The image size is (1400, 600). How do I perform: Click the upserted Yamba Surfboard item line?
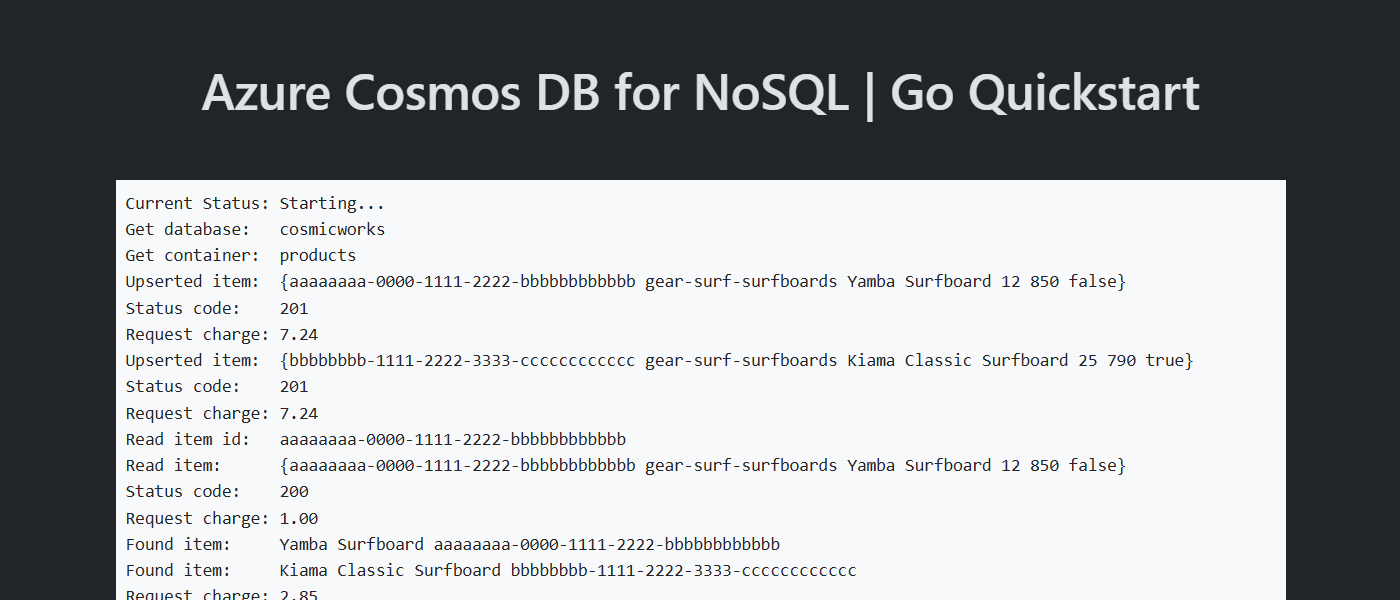click(x=702, y=282)
